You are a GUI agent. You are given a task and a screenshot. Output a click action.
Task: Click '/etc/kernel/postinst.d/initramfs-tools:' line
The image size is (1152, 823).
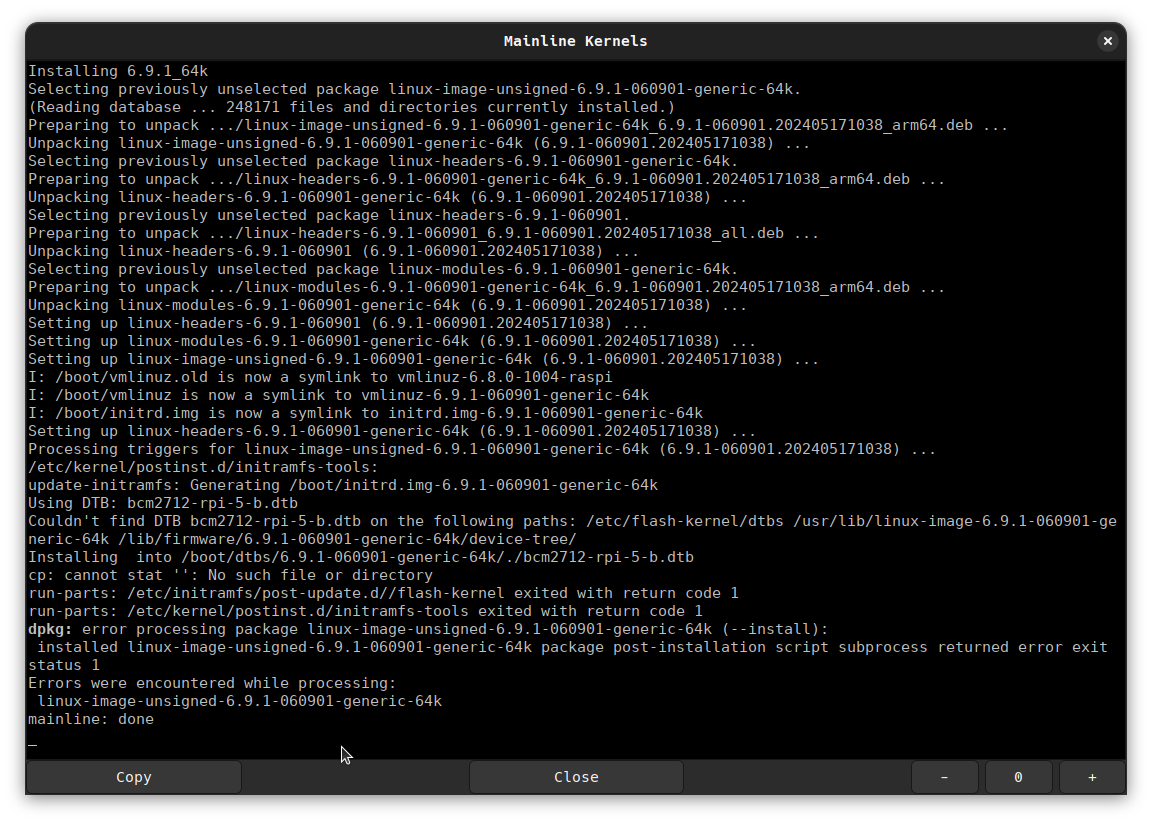204,467
